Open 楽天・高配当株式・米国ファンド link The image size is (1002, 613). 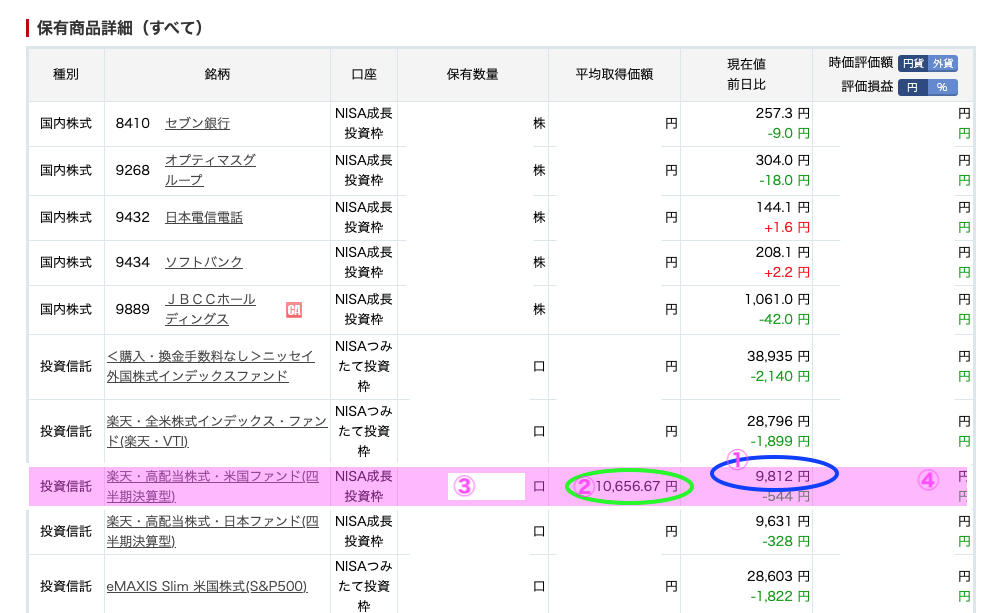pos(212,486)
